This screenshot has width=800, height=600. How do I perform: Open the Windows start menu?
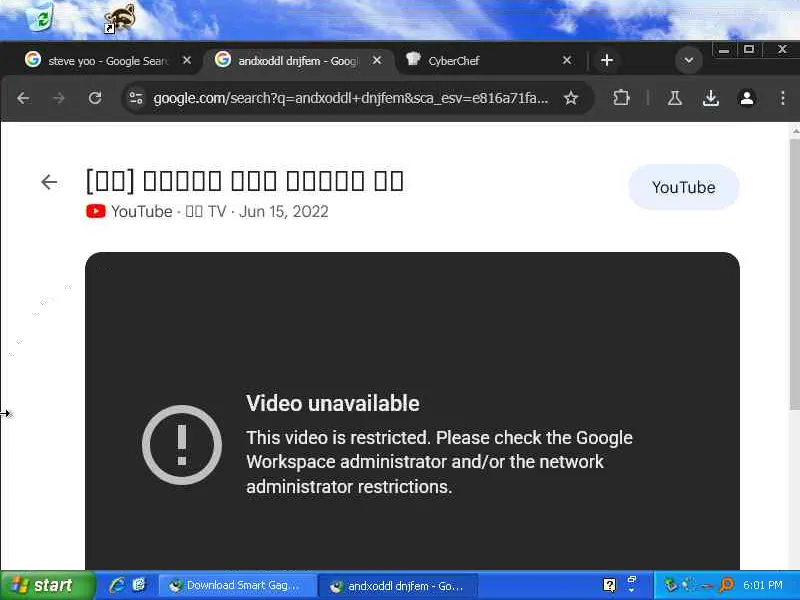click(47, 585)
